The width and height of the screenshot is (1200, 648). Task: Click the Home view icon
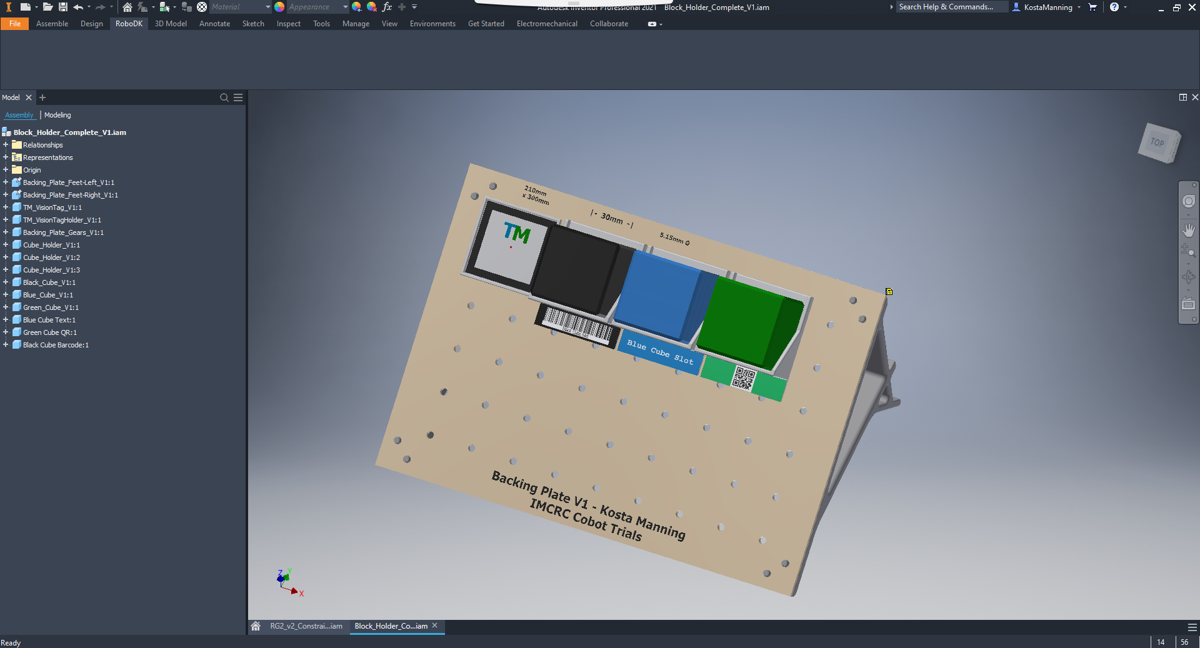(127, 7)
